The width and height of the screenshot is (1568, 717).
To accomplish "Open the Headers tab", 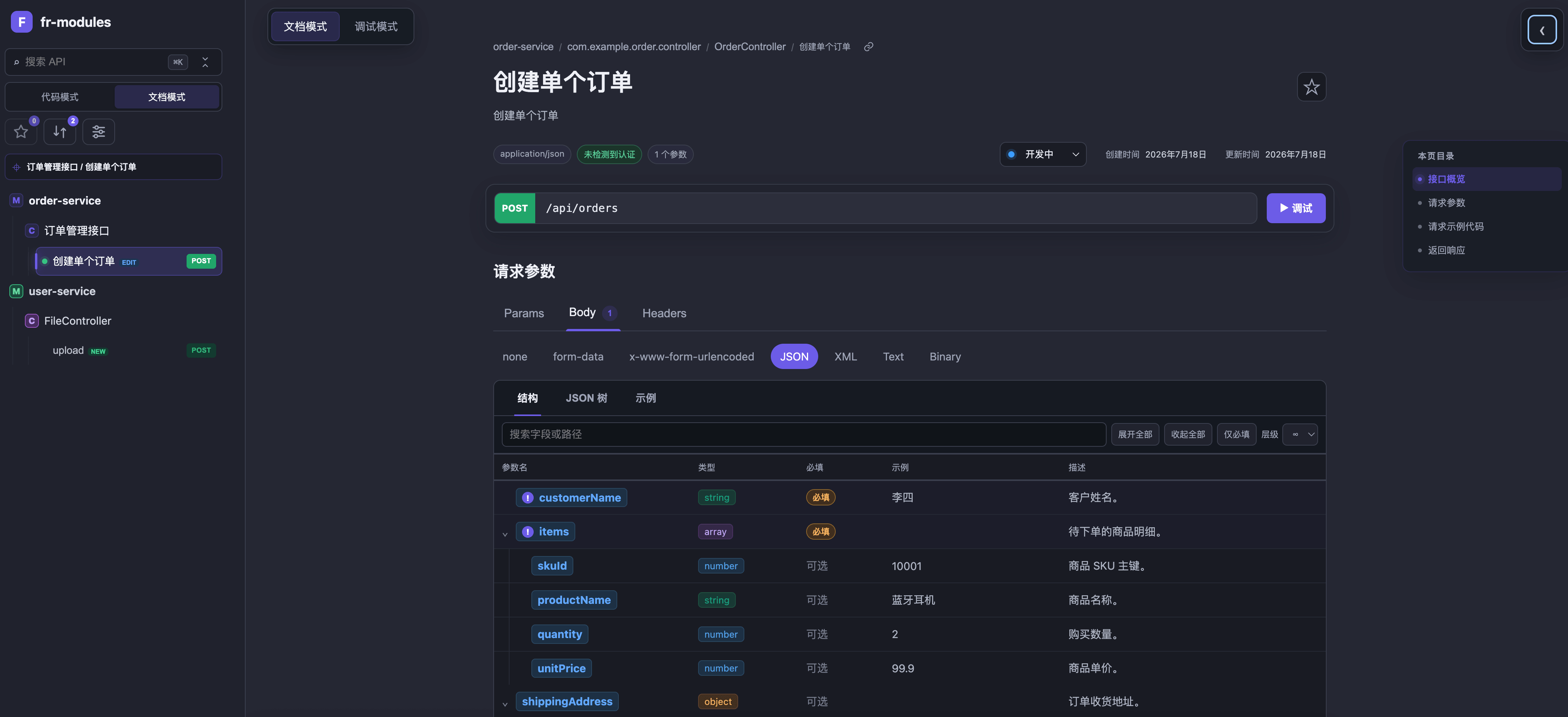I will [664, 313].
